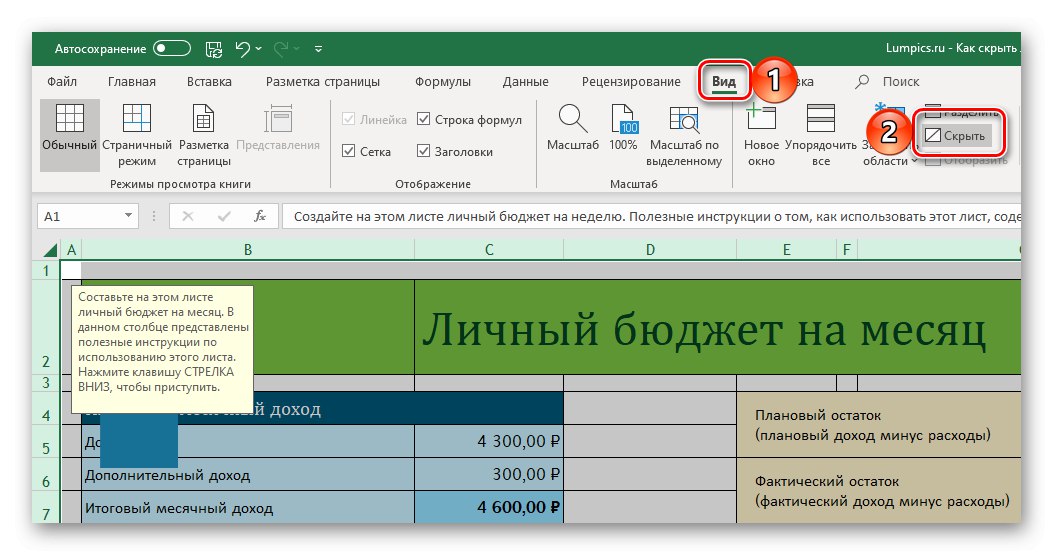Click the cell with 4 600,00 ₽
Image resolution: width=1053 pixels, height=555 pixels.
489,507
